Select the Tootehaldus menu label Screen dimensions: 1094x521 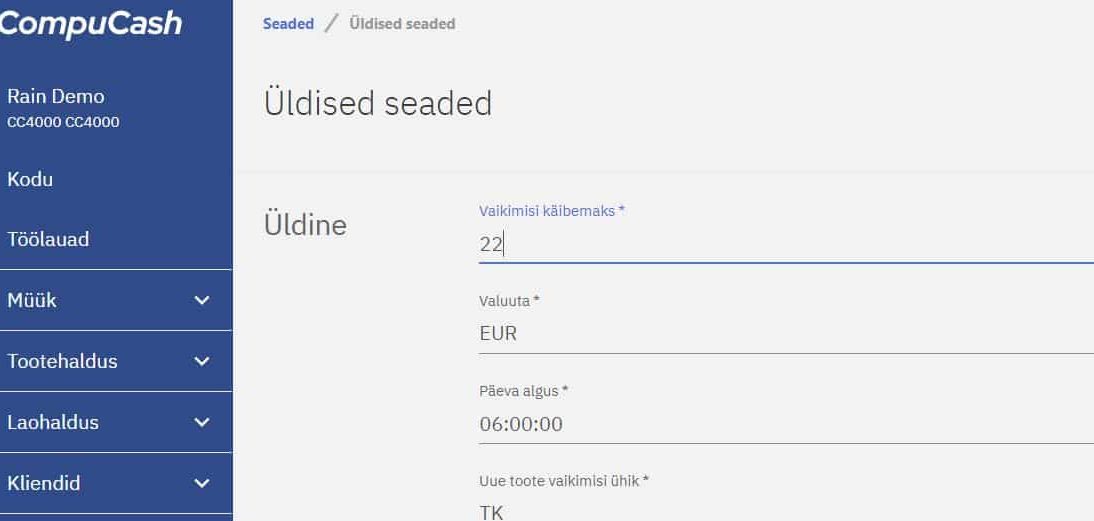point(62,361)
